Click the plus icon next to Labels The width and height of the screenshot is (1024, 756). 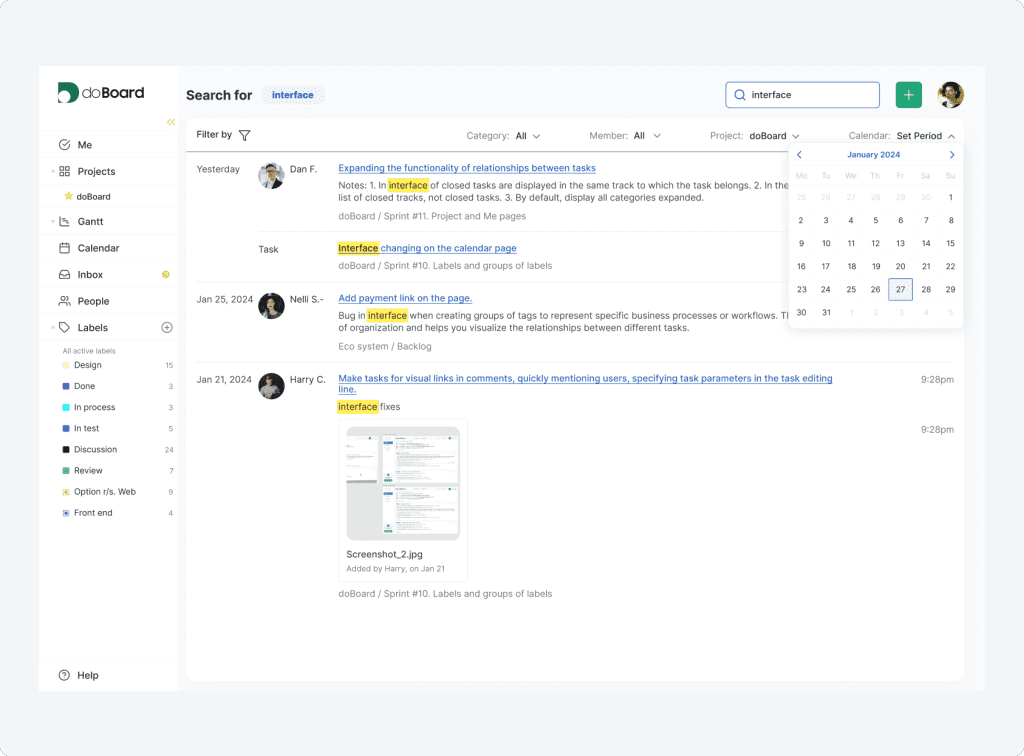167,327
